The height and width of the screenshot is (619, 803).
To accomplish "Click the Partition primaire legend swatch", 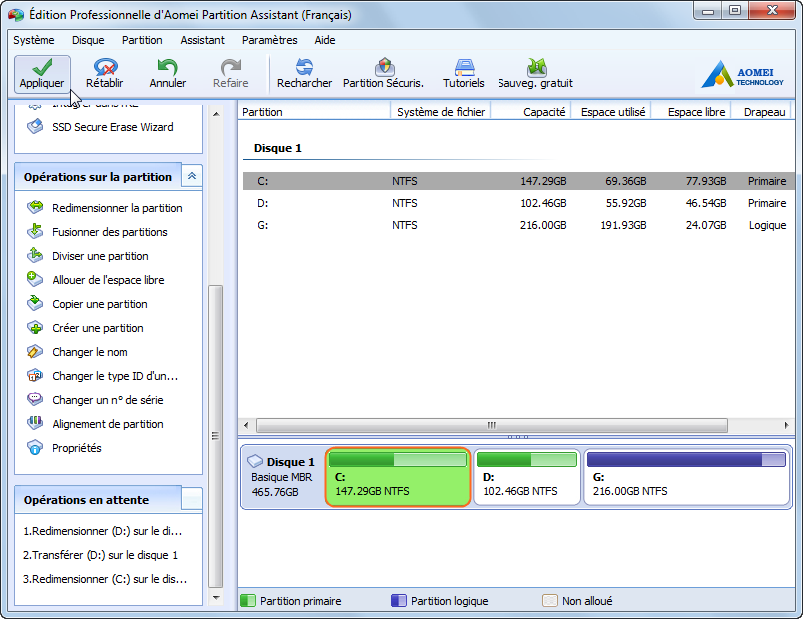I will click(248, 601).
